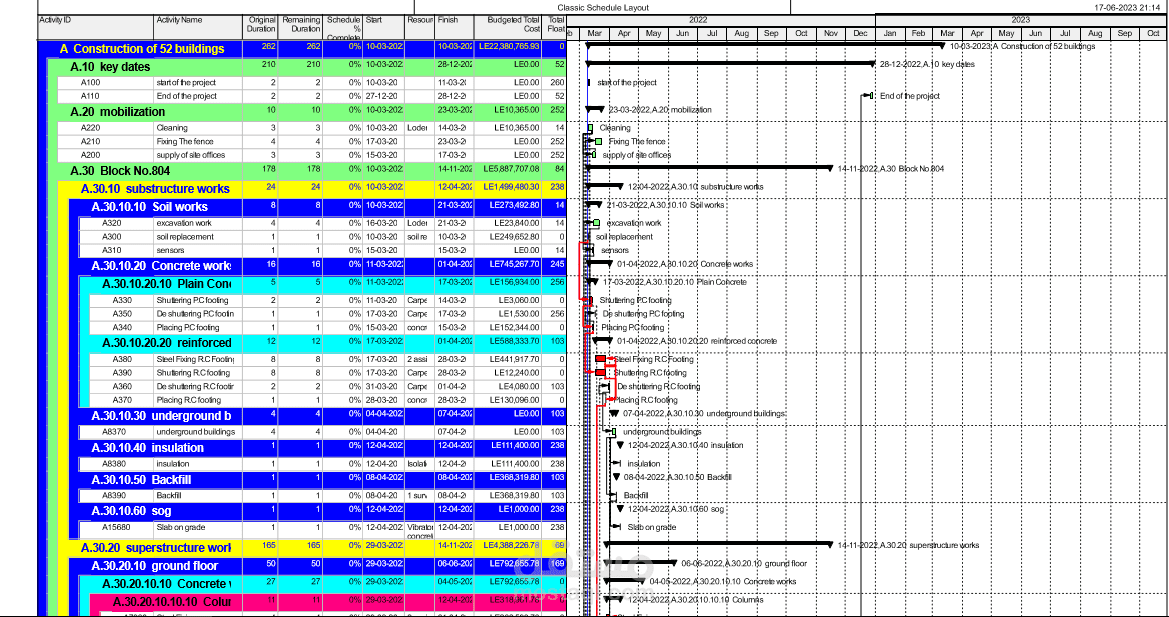1169x617 pixels.
Task: Select WBS band A.30.10.60 sog
Action: coord(318,510)
